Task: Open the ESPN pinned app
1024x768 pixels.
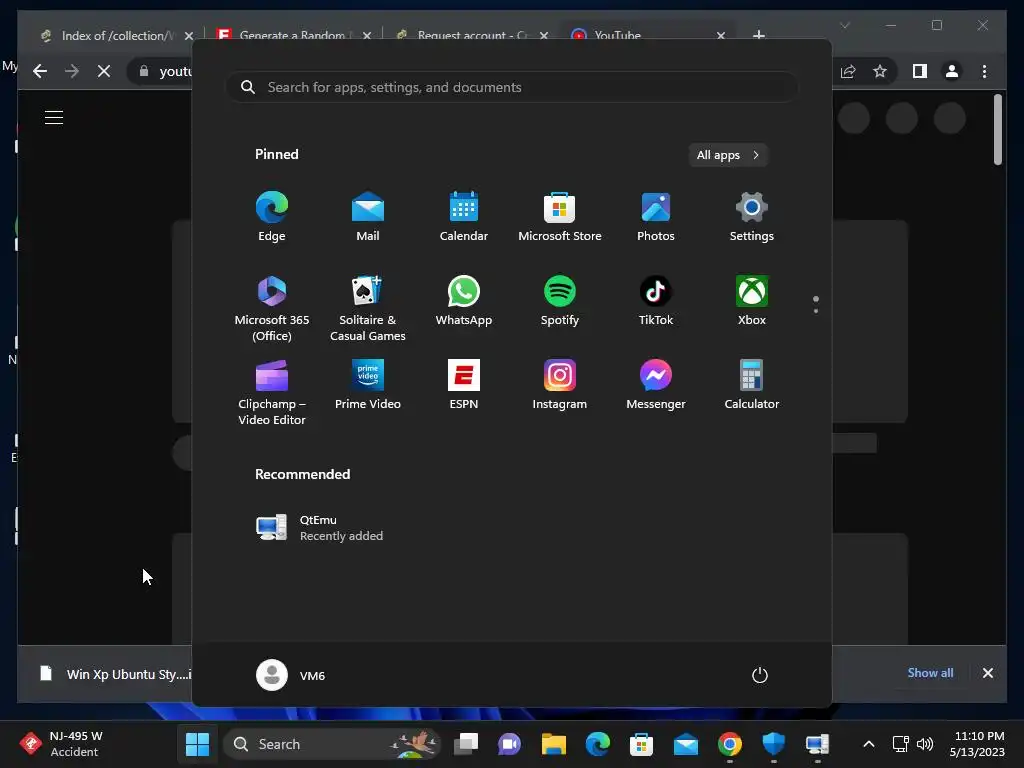Action: [x=464, y=385]
